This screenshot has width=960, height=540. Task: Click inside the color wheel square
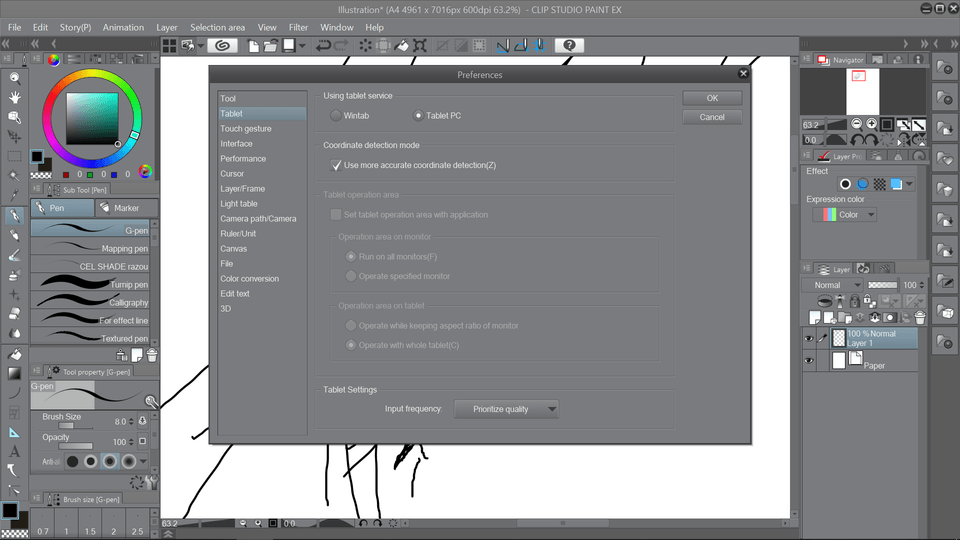92,119
